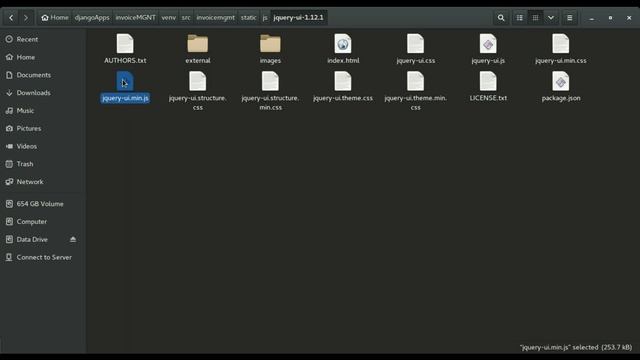640x360 pixels.
Task: Navigate to Home in the path bar
Action: (55, 18)
